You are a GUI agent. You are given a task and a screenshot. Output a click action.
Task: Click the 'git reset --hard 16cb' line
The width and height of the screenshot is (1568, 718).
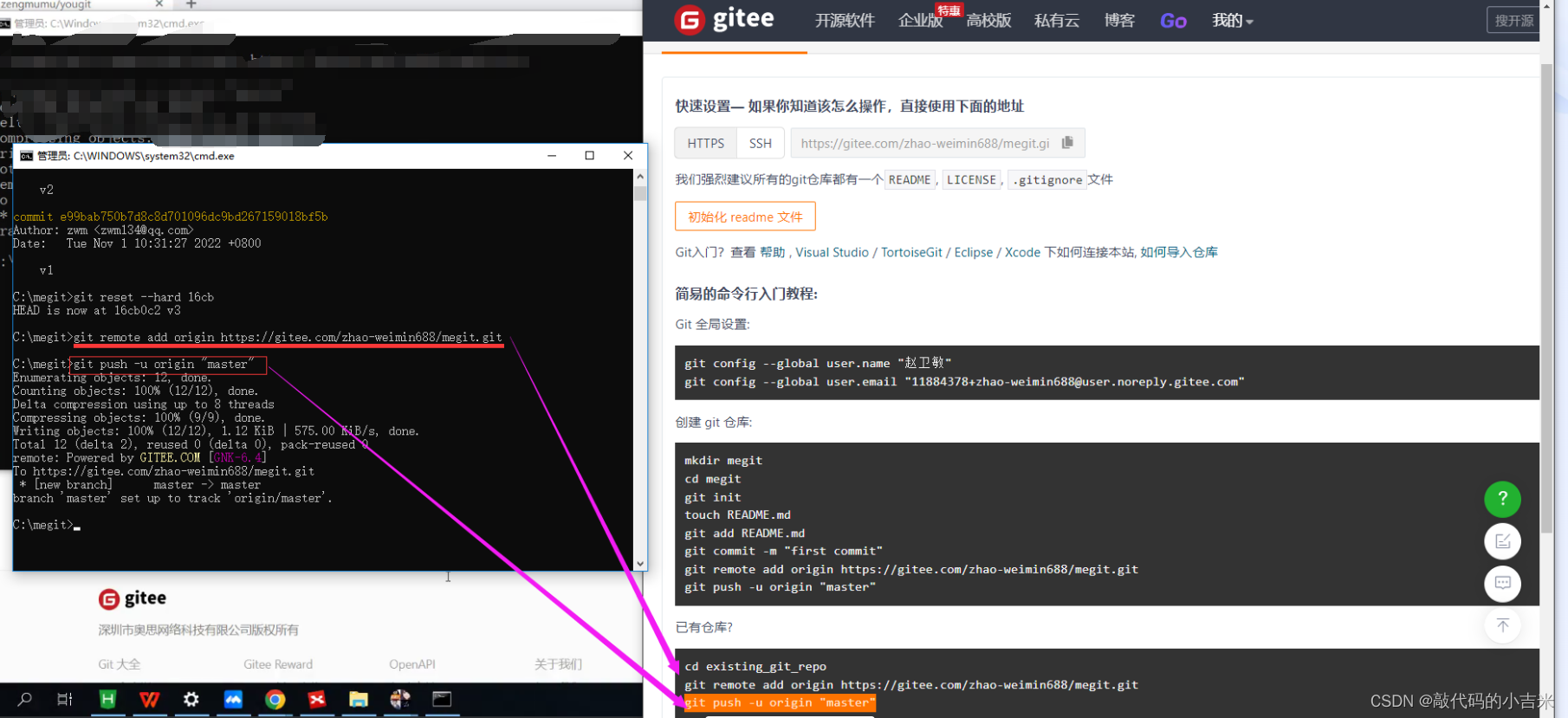(144, 297)
